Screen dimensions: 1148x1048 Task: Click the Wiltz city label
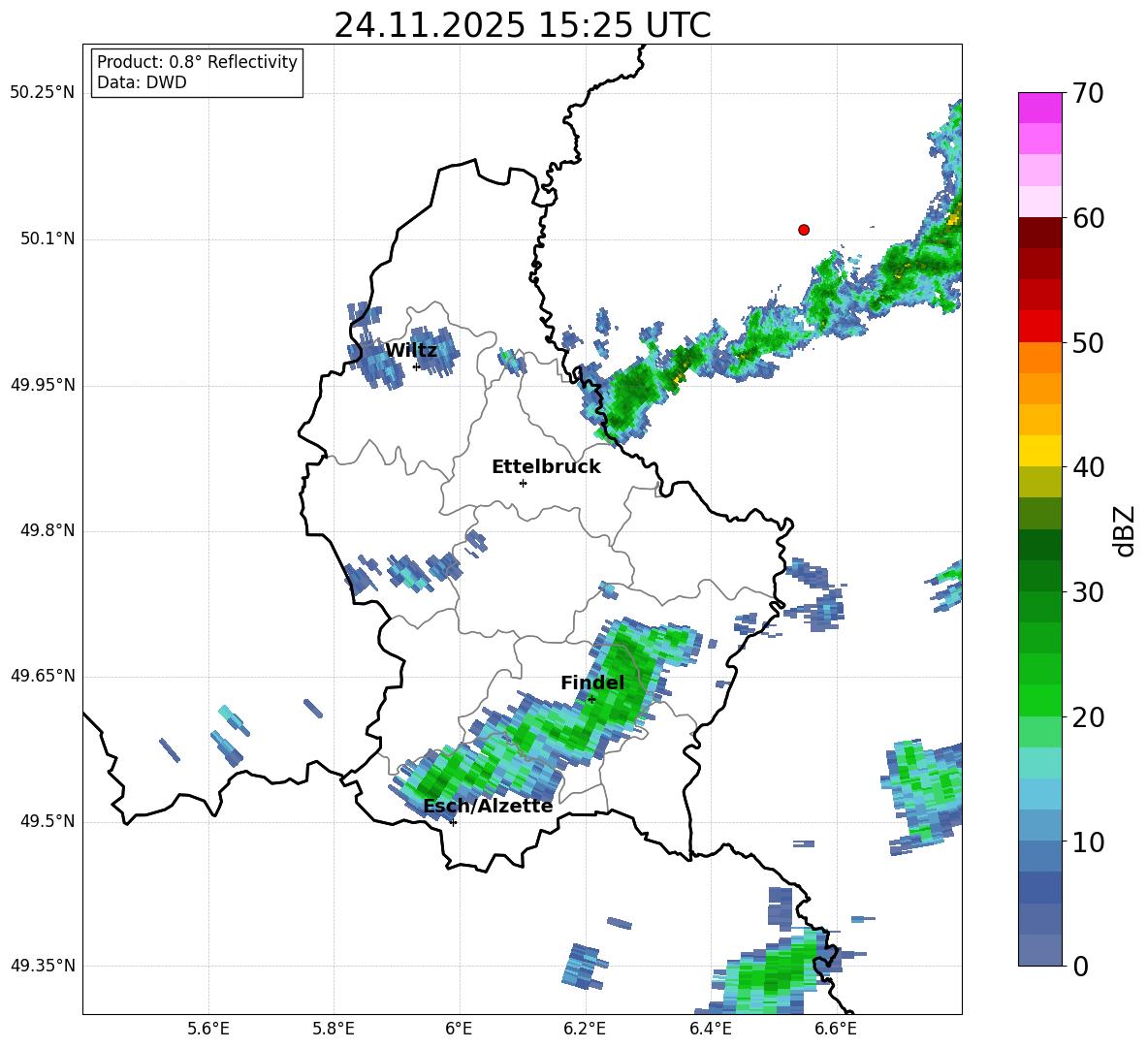point(411,351)
